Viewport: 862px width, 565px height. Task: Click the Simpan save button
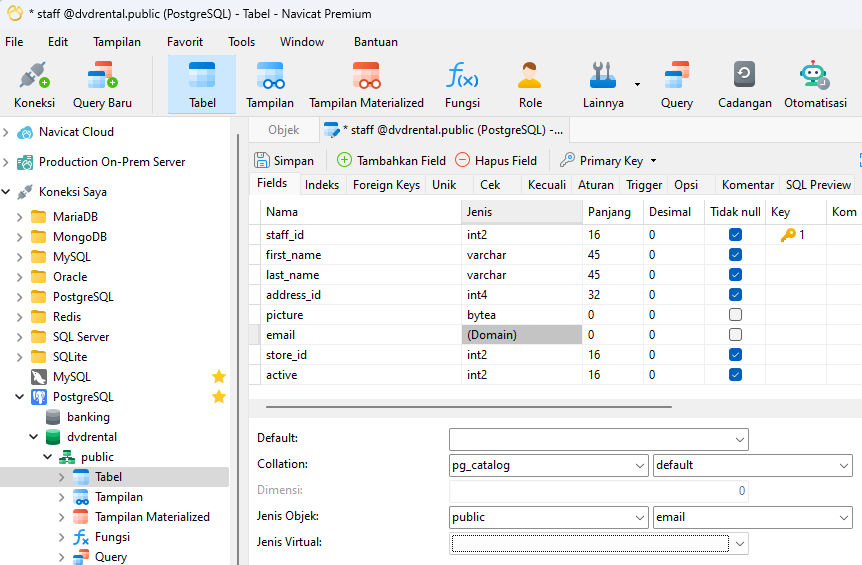tap(284, 160)
